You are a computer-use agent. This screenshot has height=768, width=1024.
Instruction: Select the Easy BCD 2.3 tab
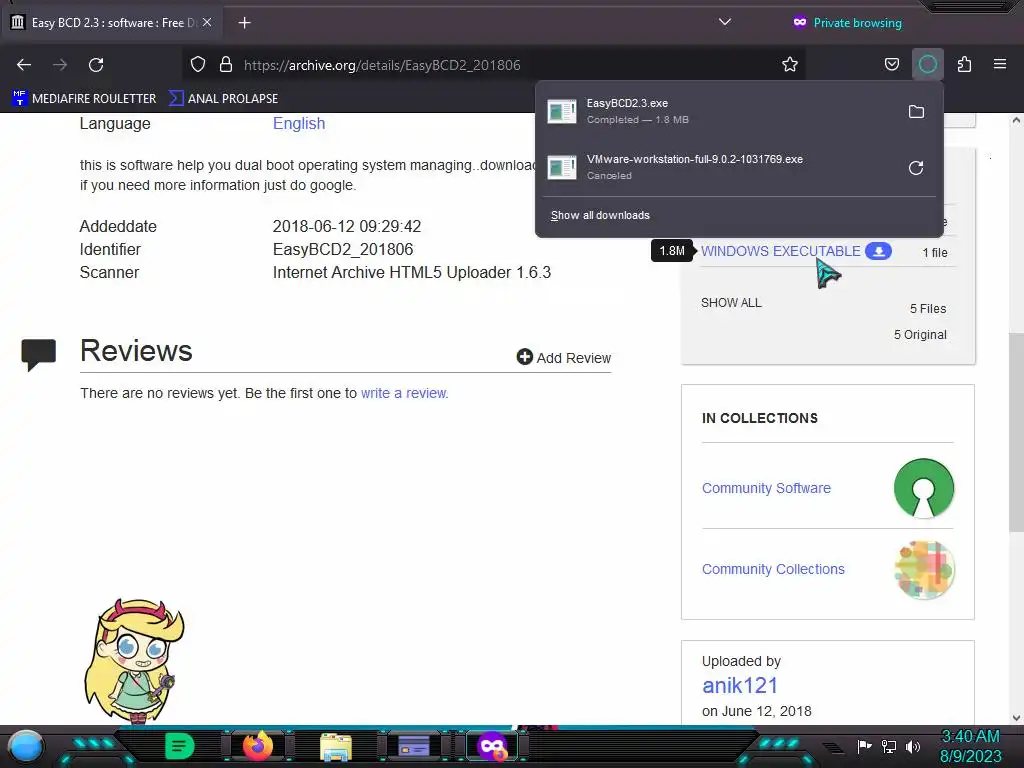point(112,22)
